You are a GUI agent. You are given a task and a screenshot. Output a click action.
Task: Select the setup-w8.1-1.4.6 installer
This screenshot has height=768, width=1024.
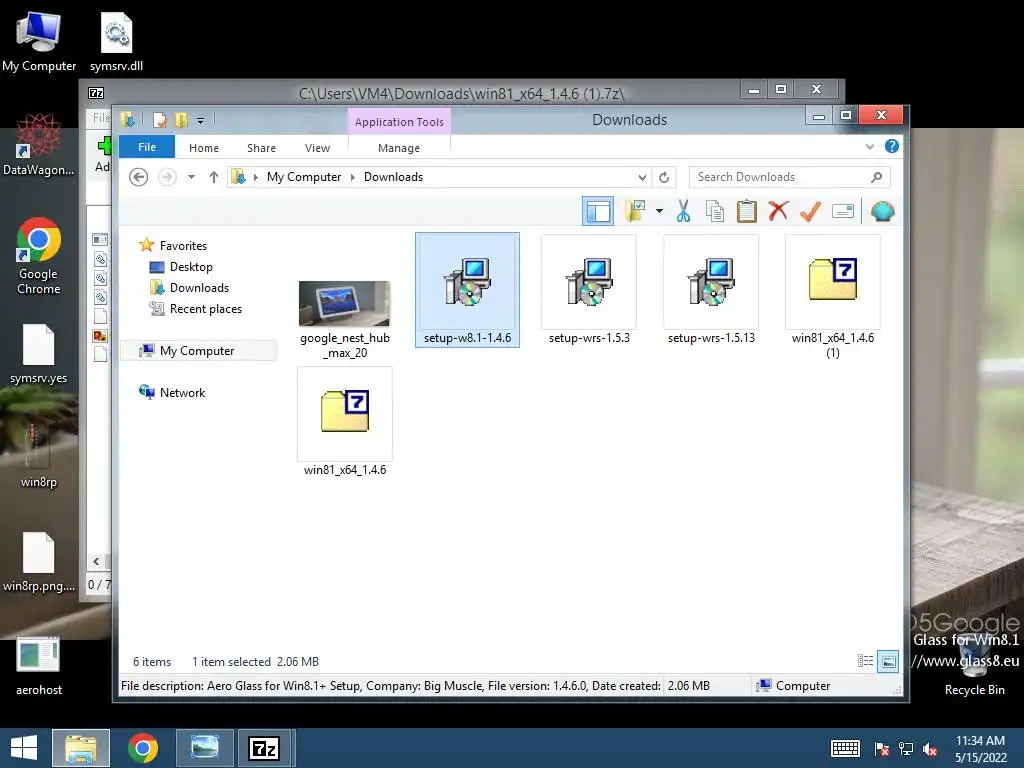[x=467, y=290]
